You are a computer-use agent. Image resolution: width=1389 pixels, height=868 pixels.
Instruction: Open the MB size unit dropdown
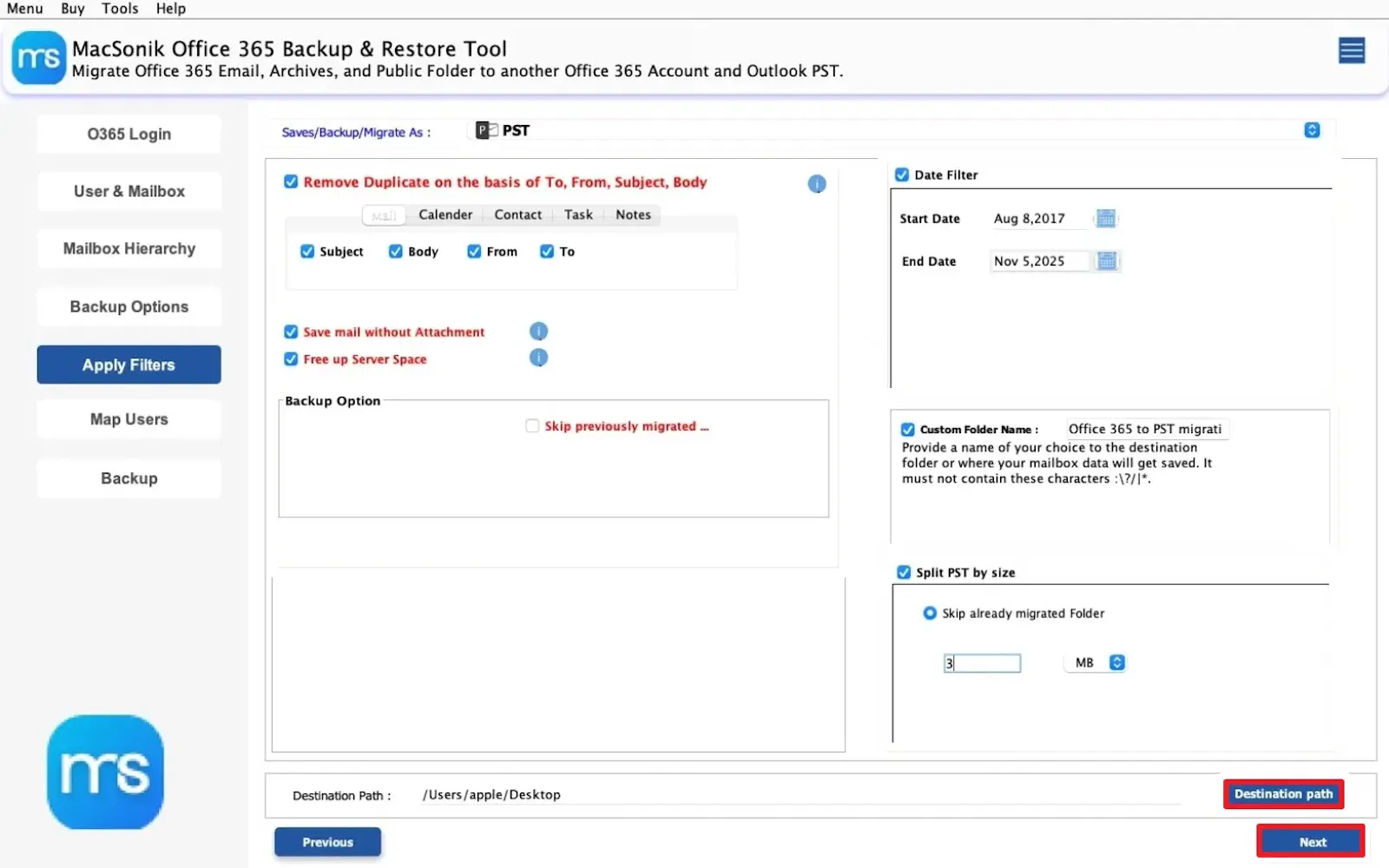tap(1096, 662)
